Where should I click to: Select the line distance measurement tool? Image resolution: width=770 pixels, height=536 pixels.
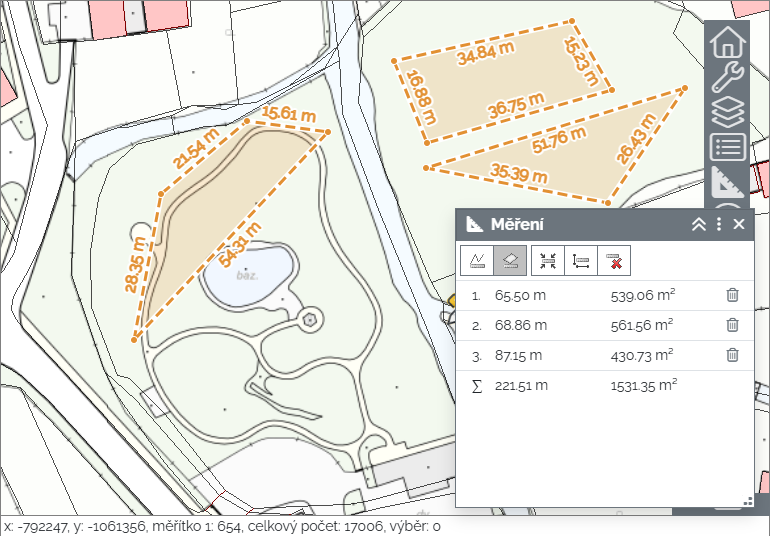[x=477, y=261]
